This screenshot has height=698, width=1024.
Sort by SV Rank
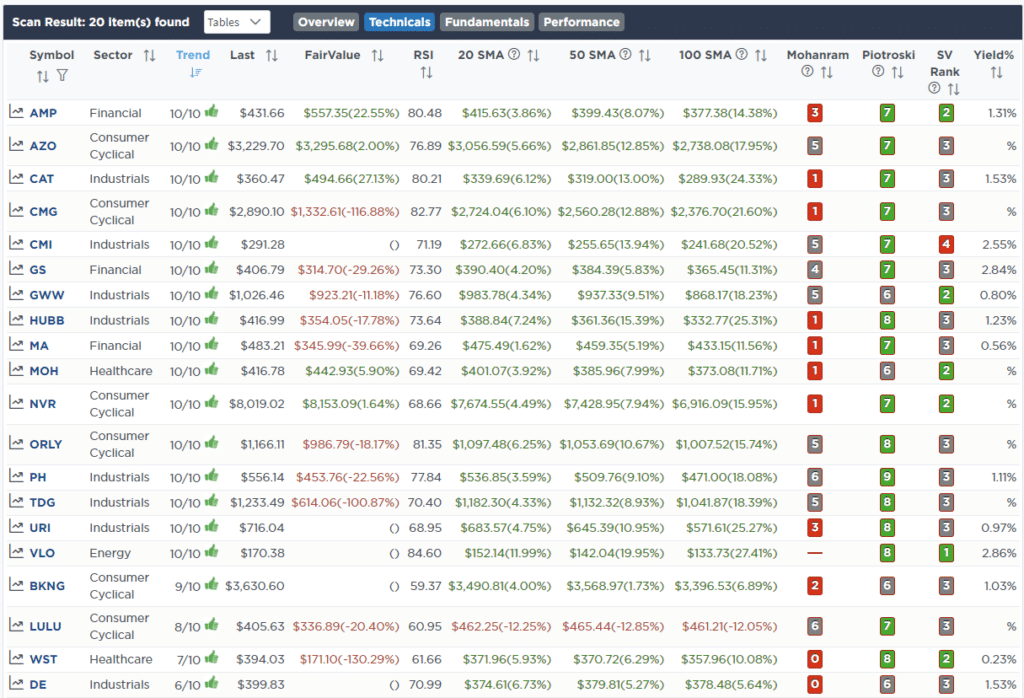pyautogui.click(x=953, y=89)
